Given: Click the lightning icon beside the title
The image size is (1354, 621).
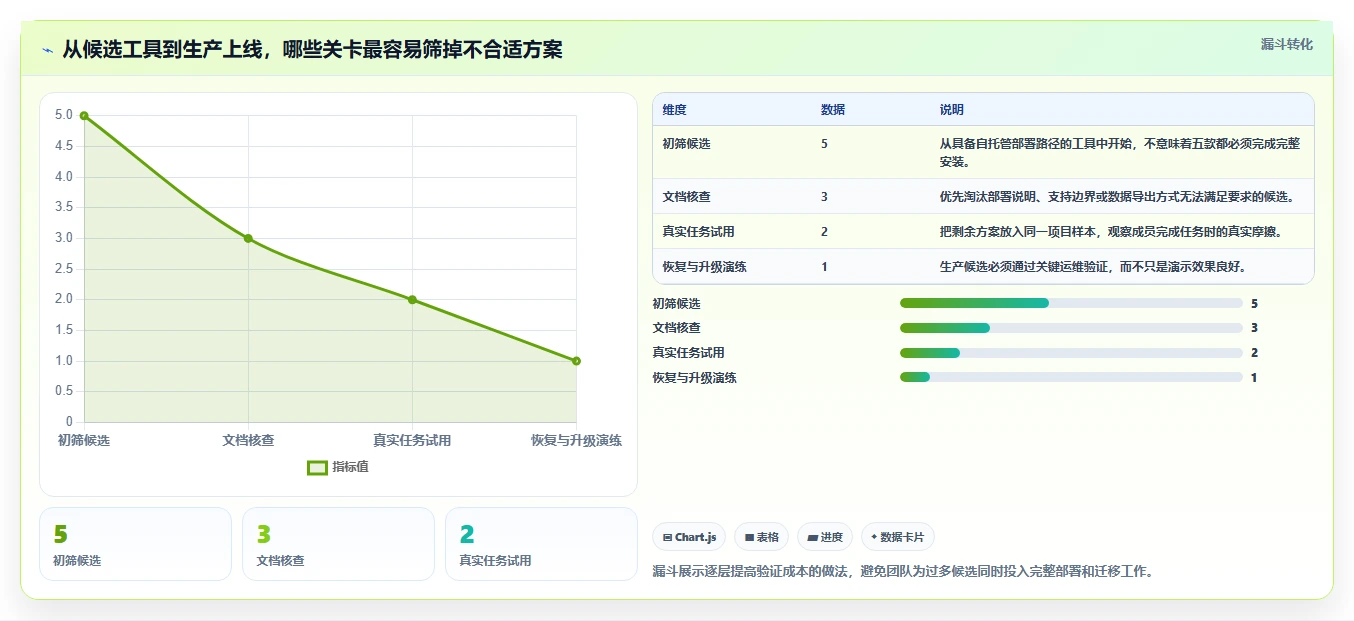Looking at the screenshot, I should point(48,50).
